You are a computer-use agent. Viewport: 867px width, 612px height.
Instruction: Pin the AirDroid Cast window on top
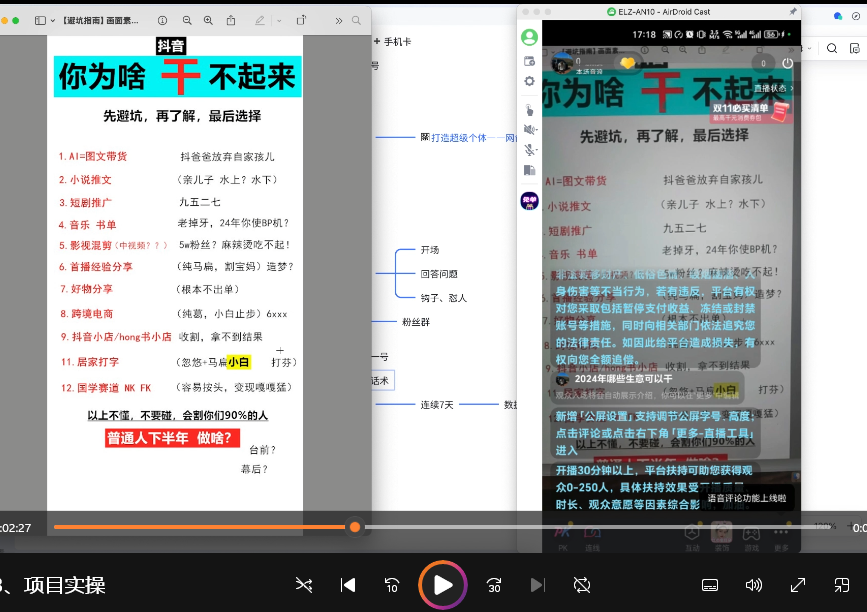coord(793,11)
